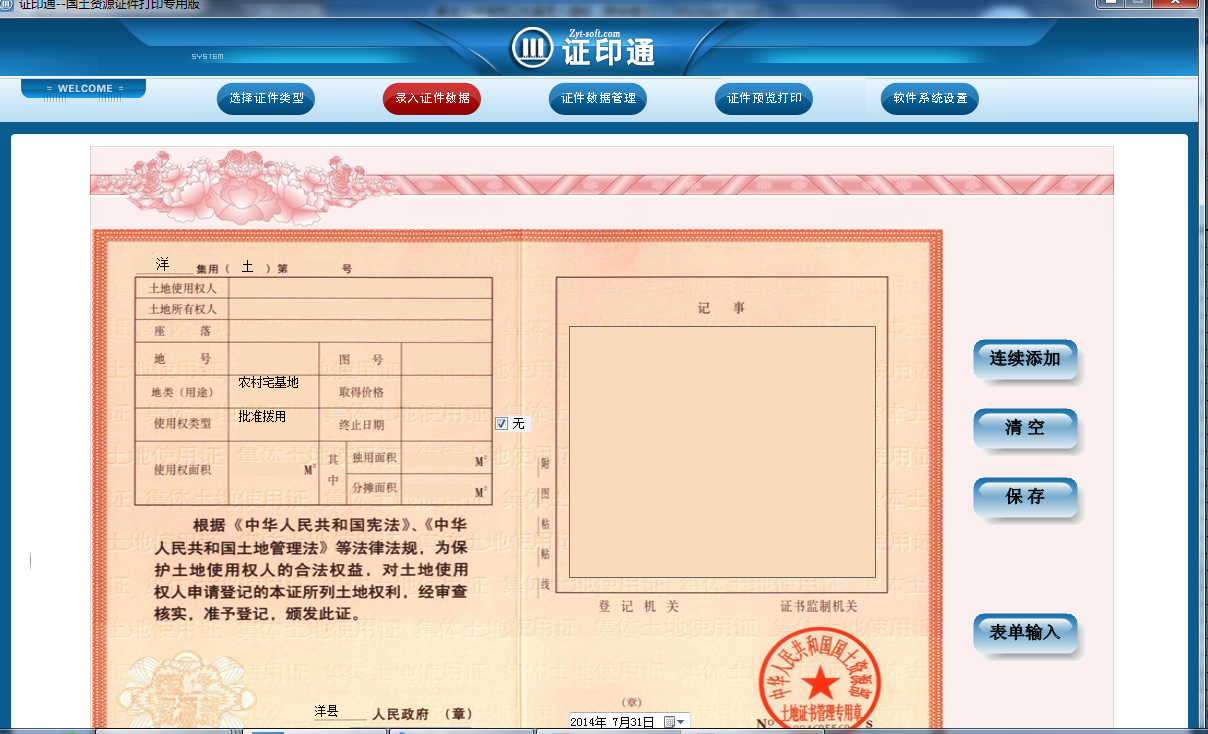Focus the 座落 location input field
1208x734 pixels.
[360, 331]
